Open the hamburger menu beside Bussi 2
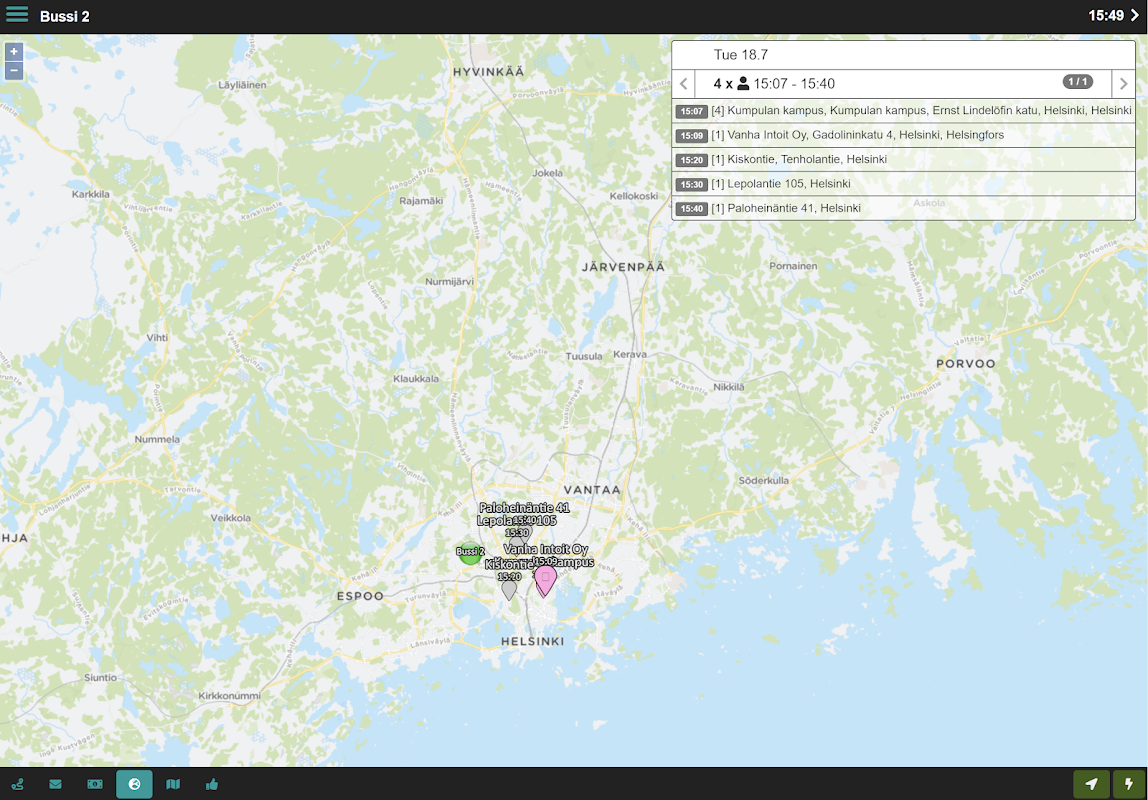Viewport: 1148px width, 800px height. pos(17,15)
